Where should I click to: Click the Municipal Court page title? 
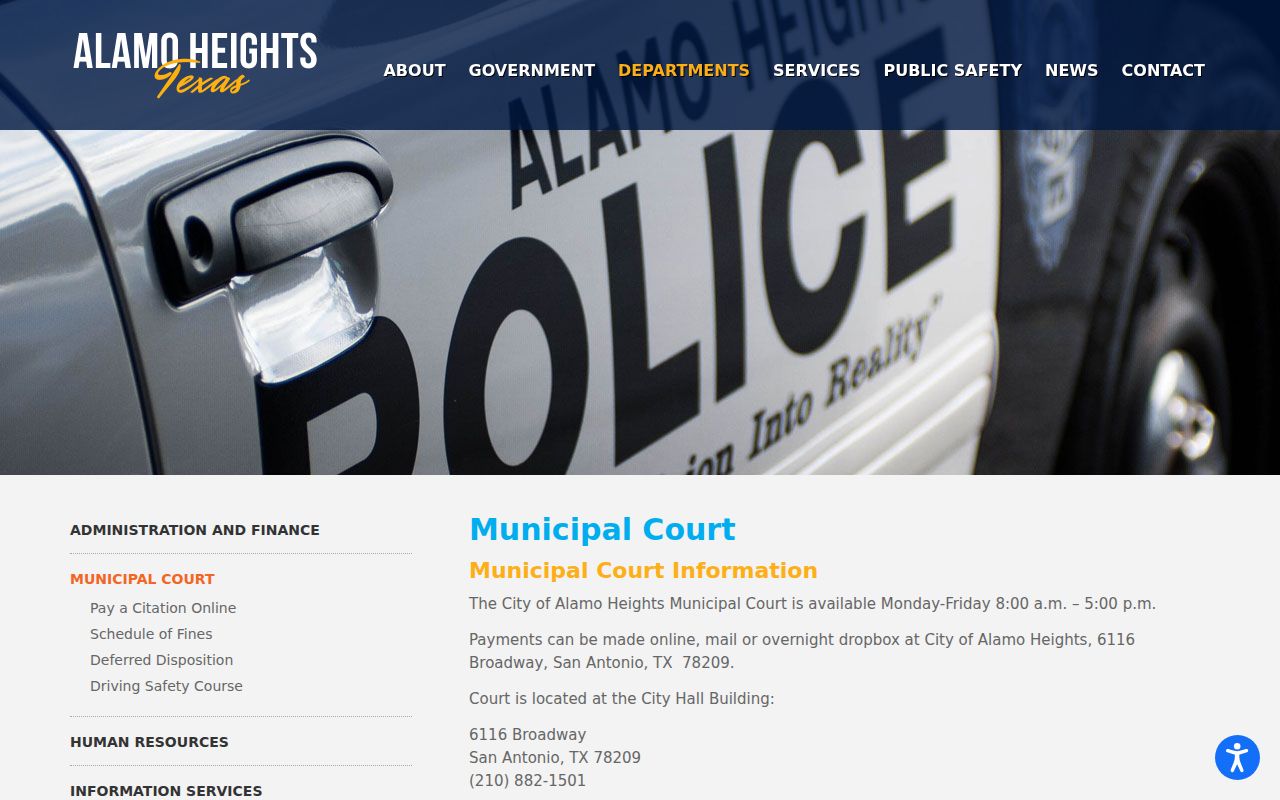(602, 529)
